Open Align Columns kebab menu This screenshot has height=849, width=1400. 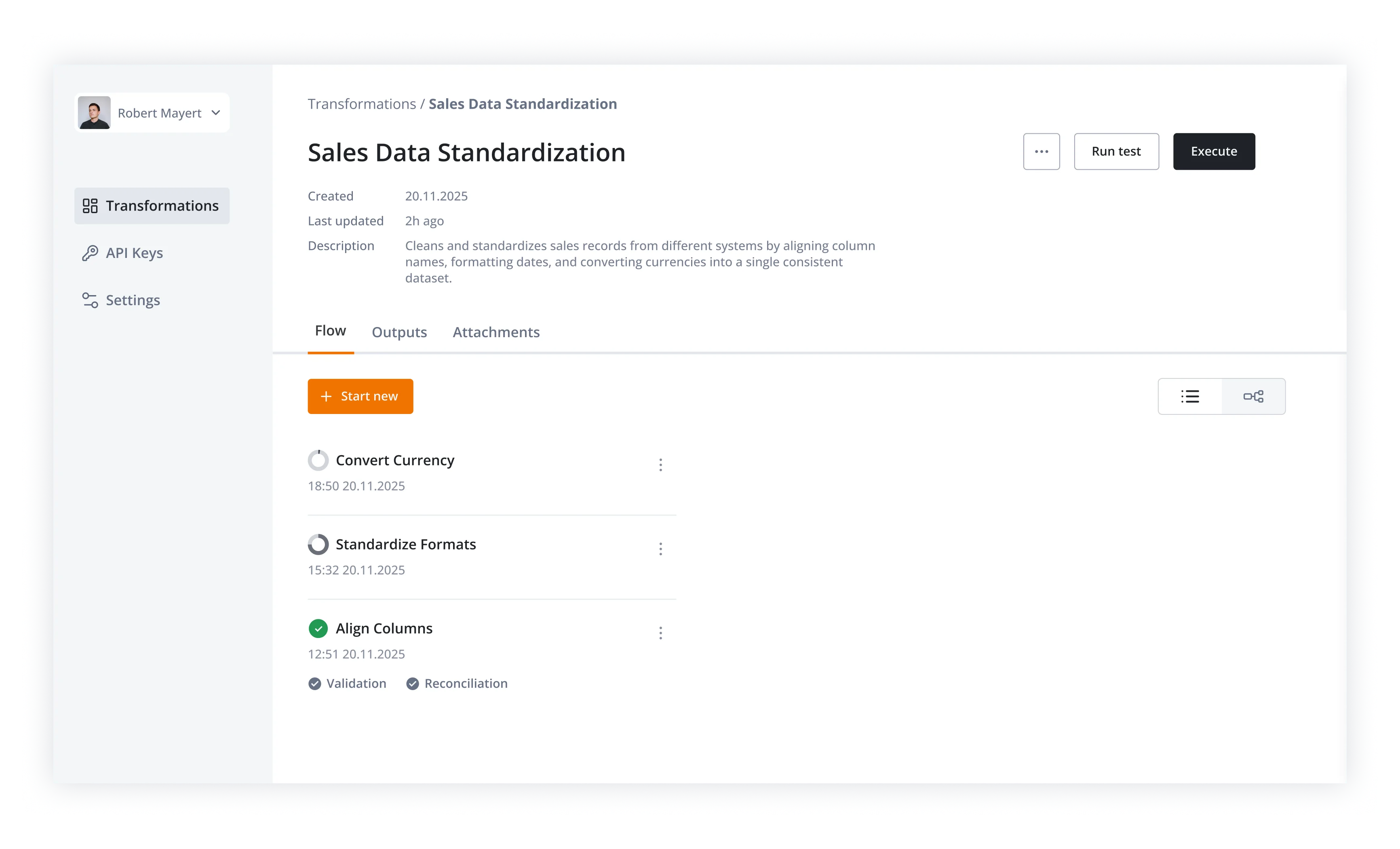click(660, 633)
